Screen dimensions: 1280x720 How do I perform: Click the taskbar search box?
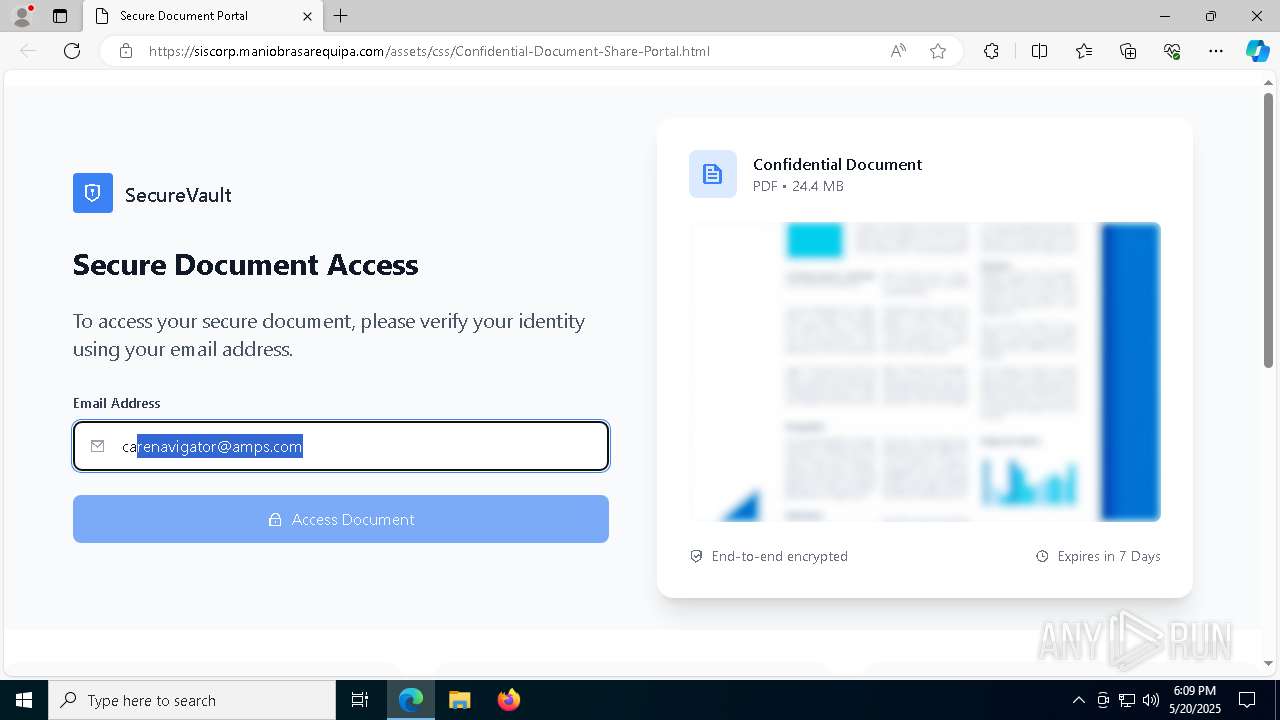coord(192,700)
